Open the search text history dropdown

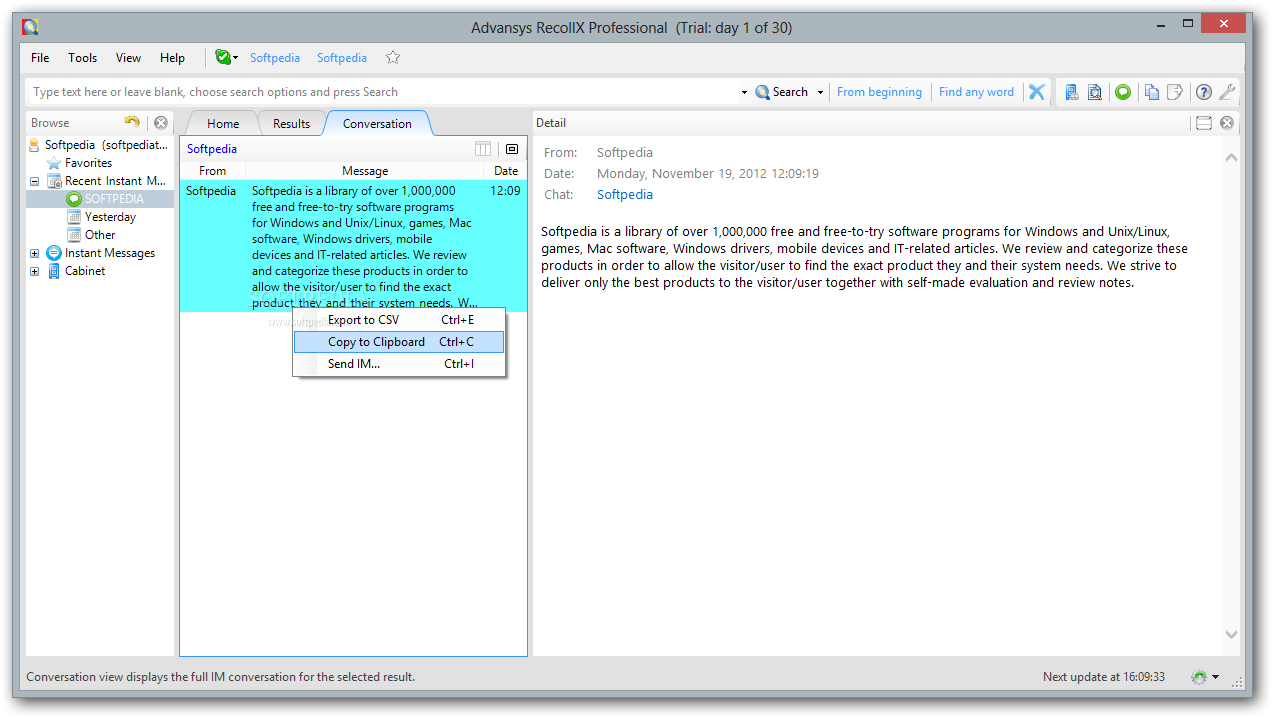click(744, 93)
